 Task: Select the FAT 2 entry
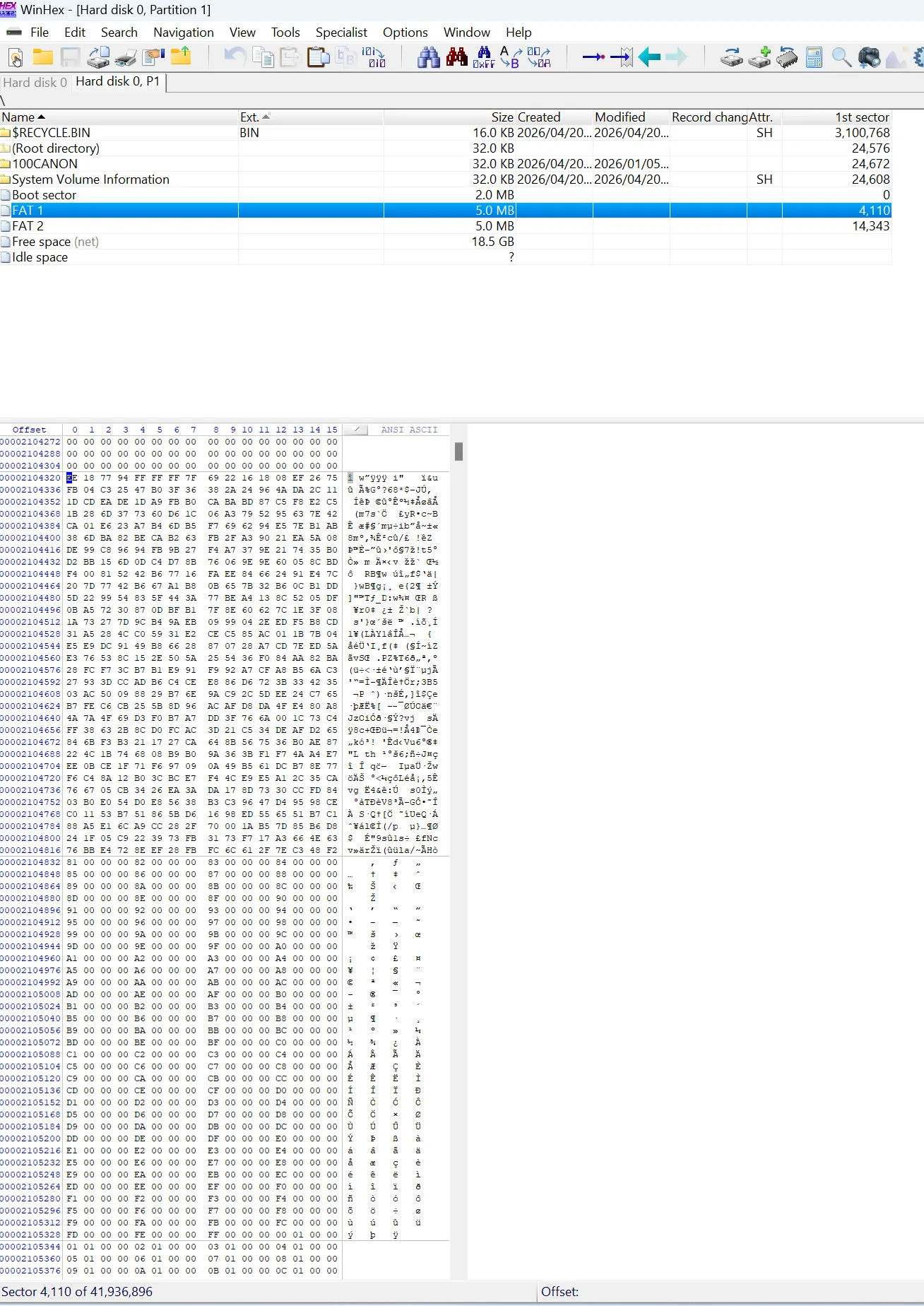click(x=446, y=226)
